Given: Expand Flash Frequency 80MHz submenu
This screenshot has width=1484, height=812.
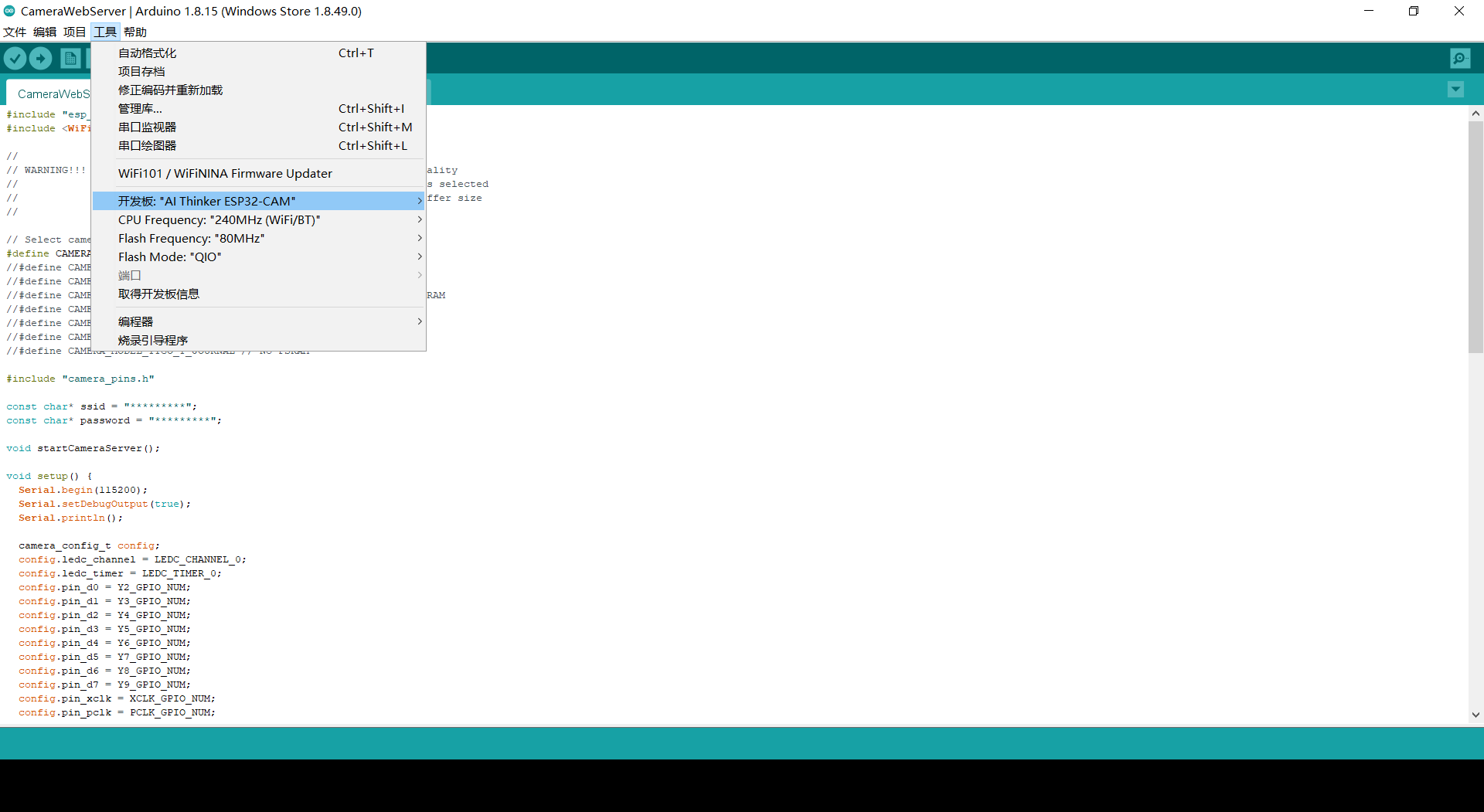Looking at the screenshot, I should tap(259, 239).
